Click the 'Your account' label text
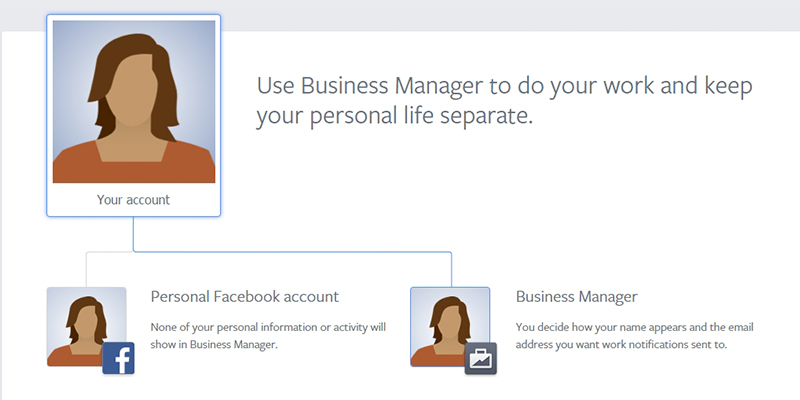The height and width of the screenshot is (400, 800). click(133, 199)
